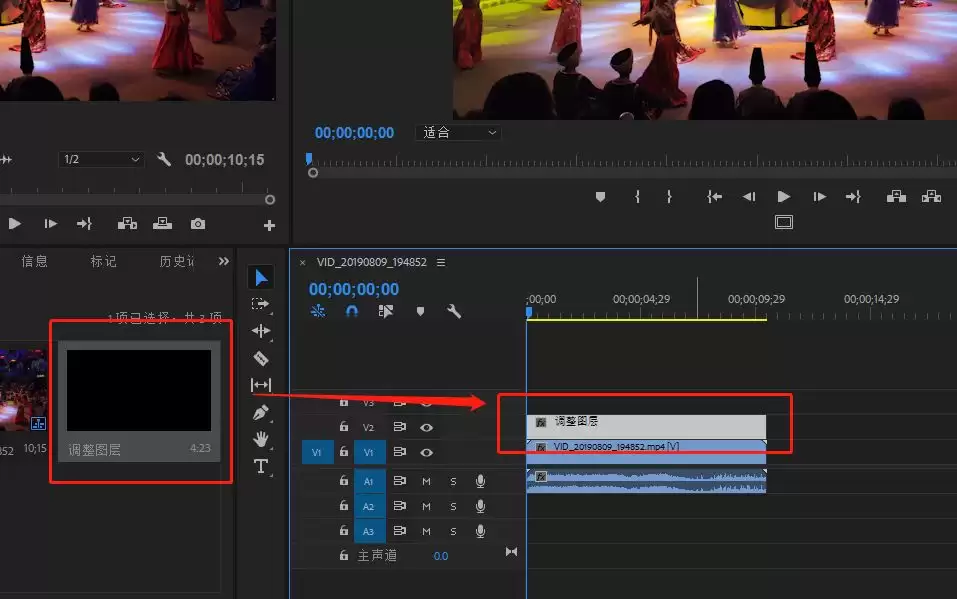The width and height of the screenshot is (957, 599).
Task: Select the Track Select Forward tool
Action: click(x=260, y=304)
